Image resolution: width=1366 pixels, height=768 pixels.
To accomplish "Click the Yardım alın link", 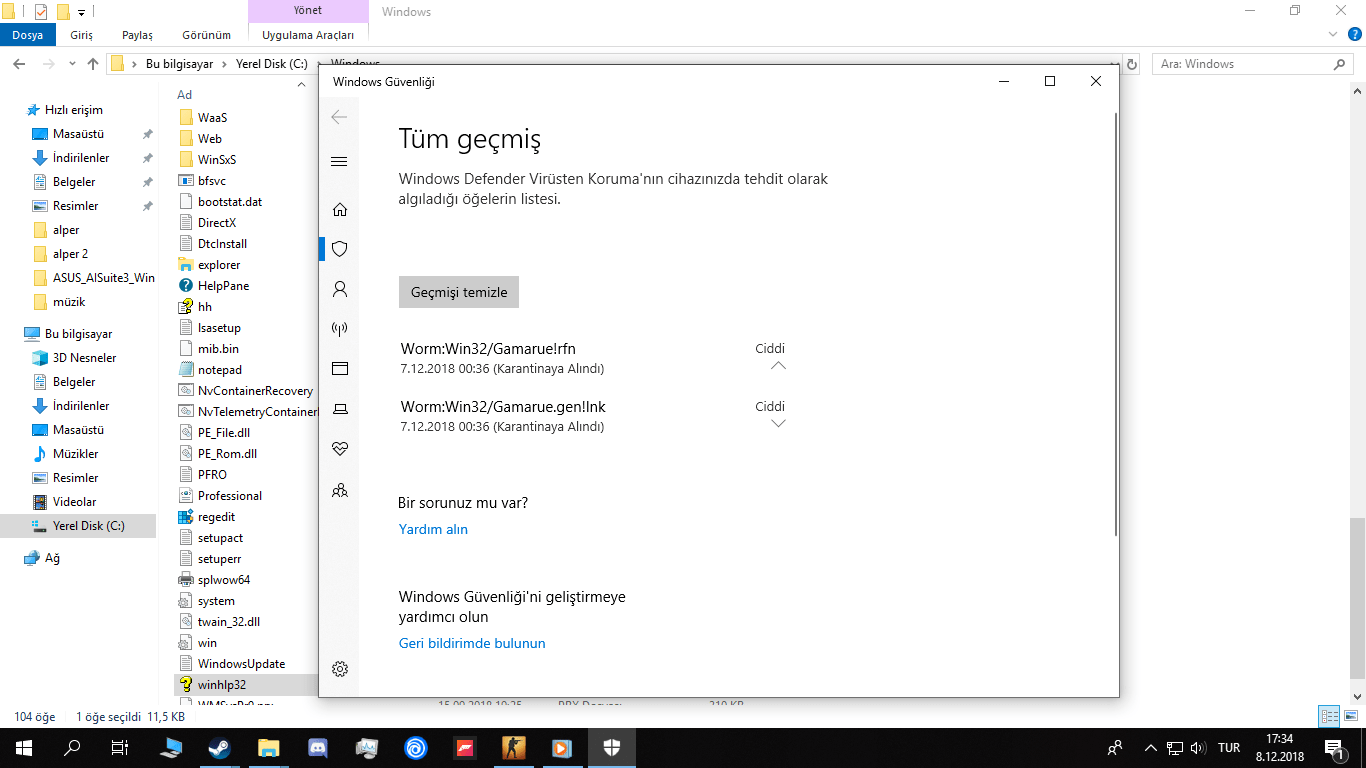I will point(433,529).
